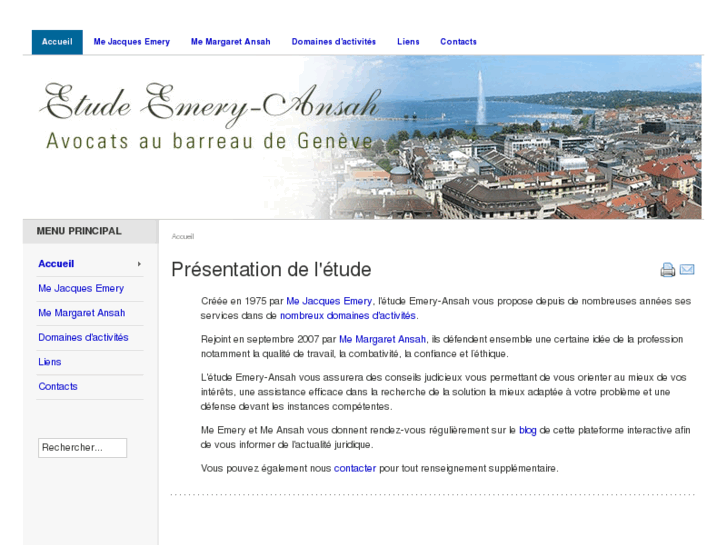Open Domaines d'activités in top navigation
727x545 pixels.
tap(333, 42)
